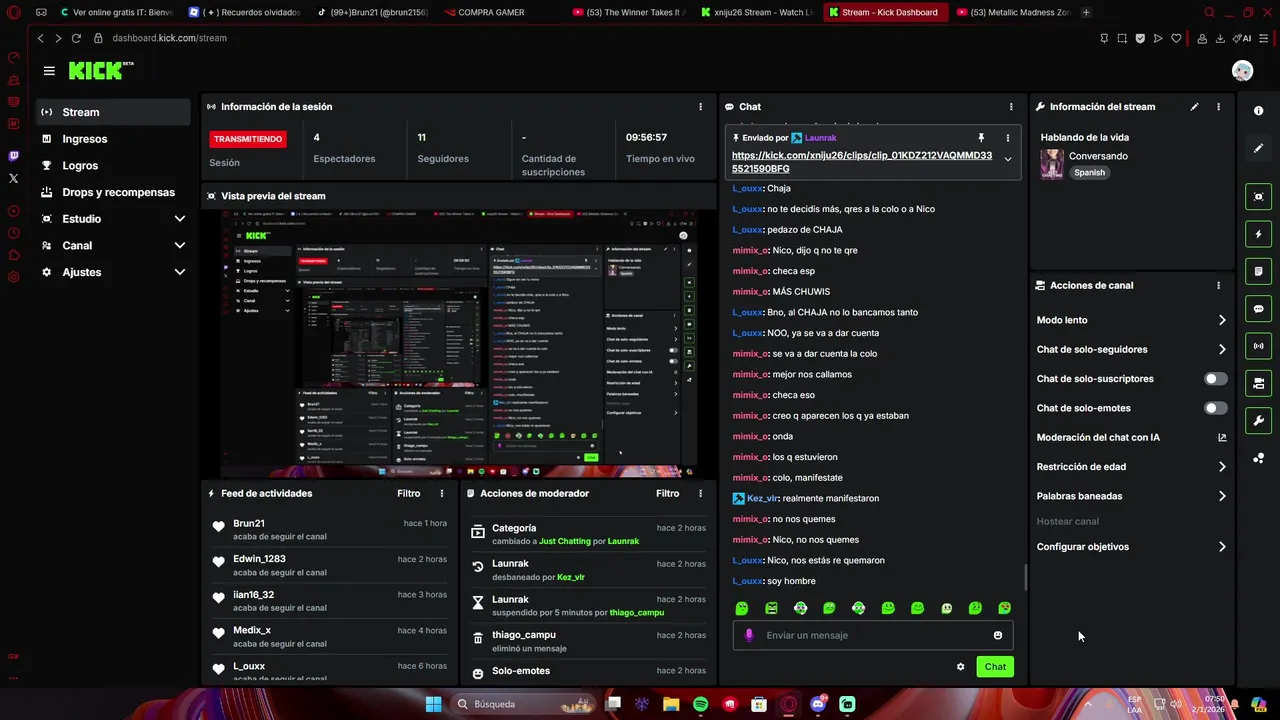Switch to xniju26 Stream browser tab
Image resolution: width=1280 pixels, height=720 pixels.
757,12
